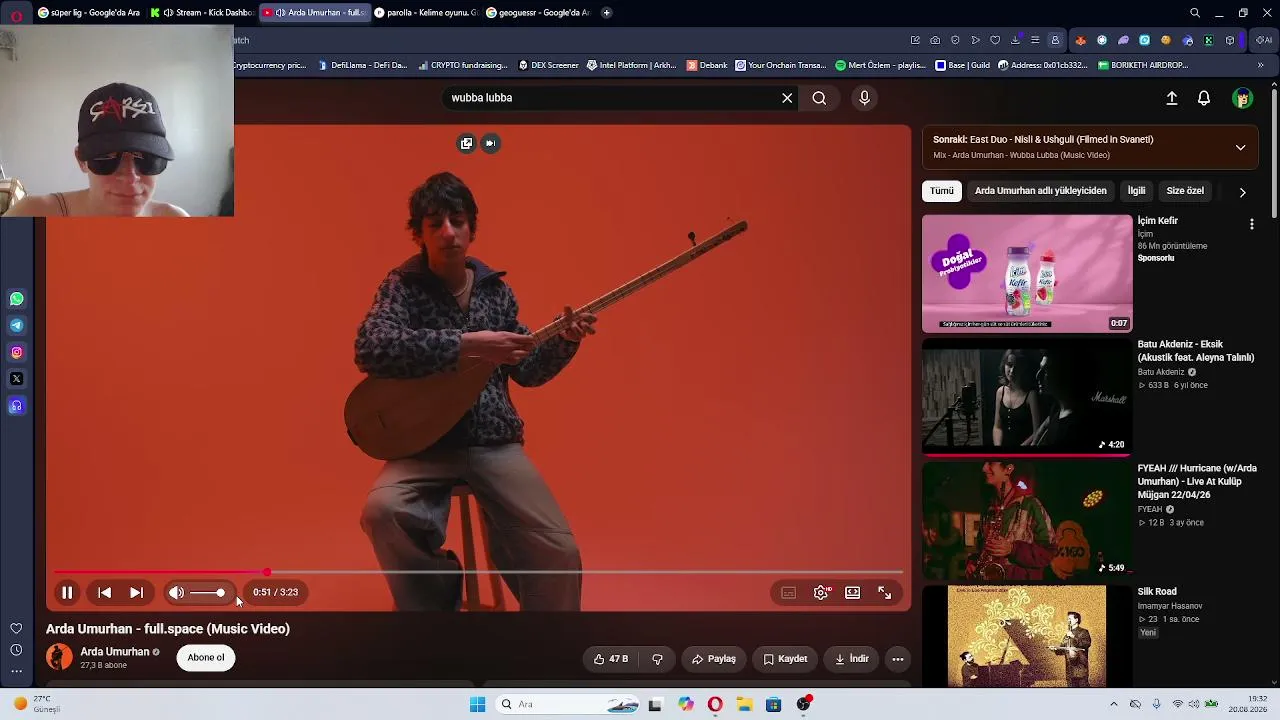Open the YouTube upload/create button

coord(1172,98)
